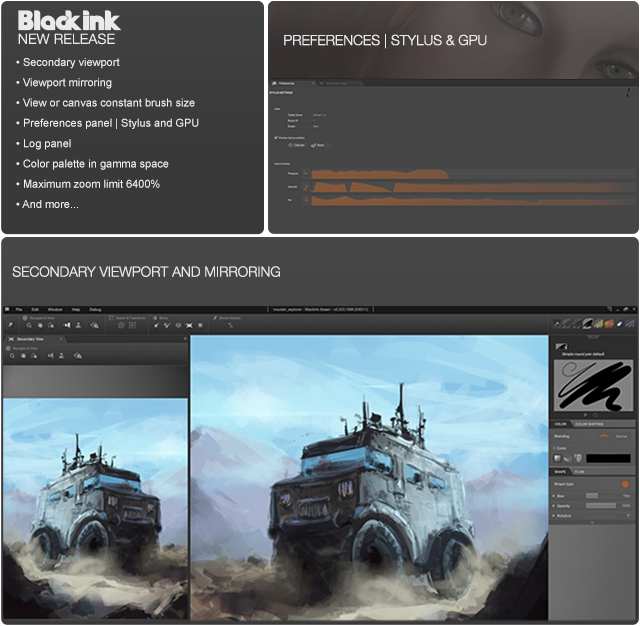
Task: Click the reset view icon in main toolbar
Action: [78, 325]
